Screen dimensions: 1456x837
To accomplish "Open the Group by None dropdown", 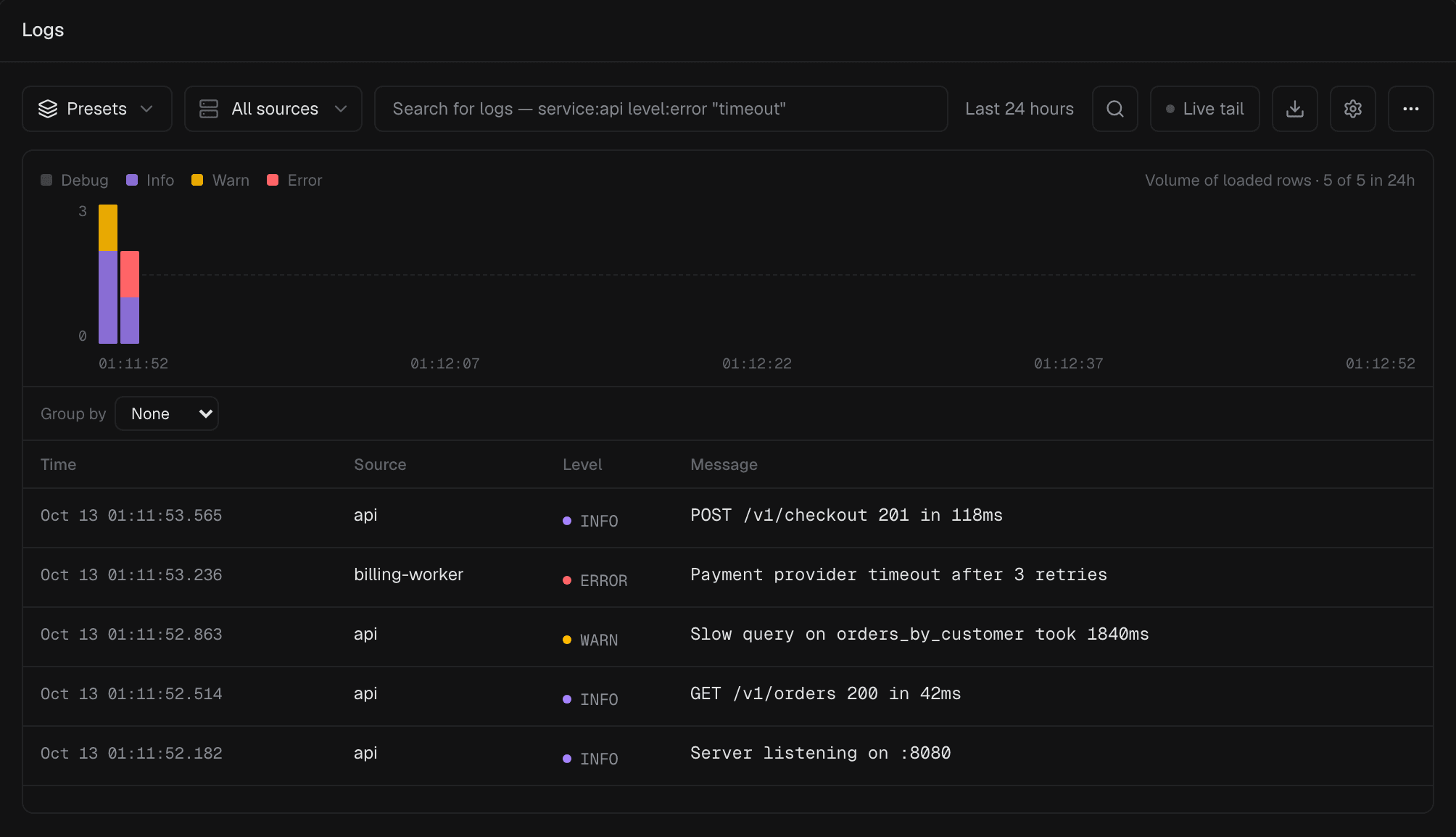I will (167, 413).
